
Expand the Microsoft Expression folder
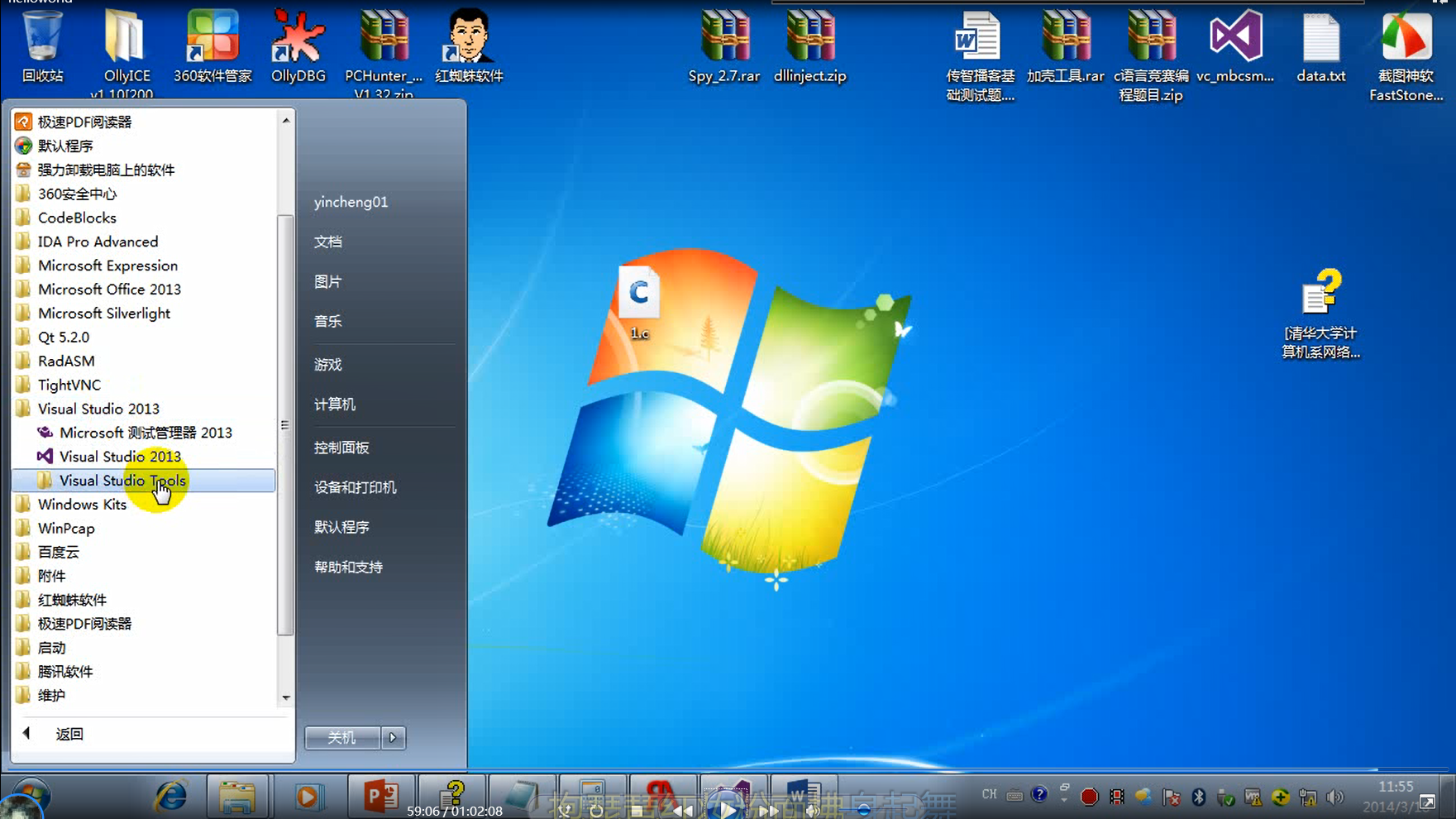pyautogui.click(x=144, y=266)
